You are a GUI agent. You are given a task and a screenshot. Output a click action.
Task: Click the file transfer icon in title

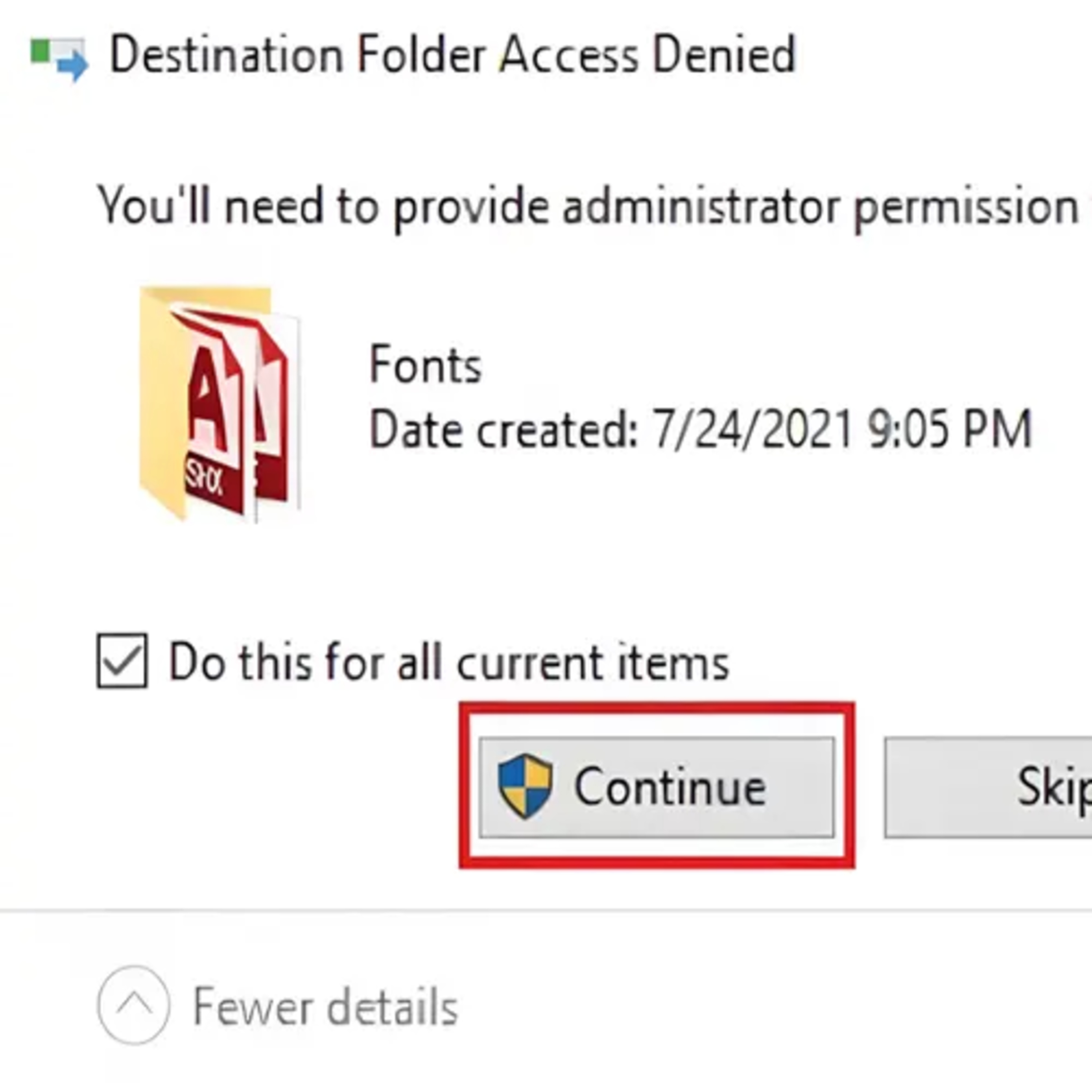point(59,58)
